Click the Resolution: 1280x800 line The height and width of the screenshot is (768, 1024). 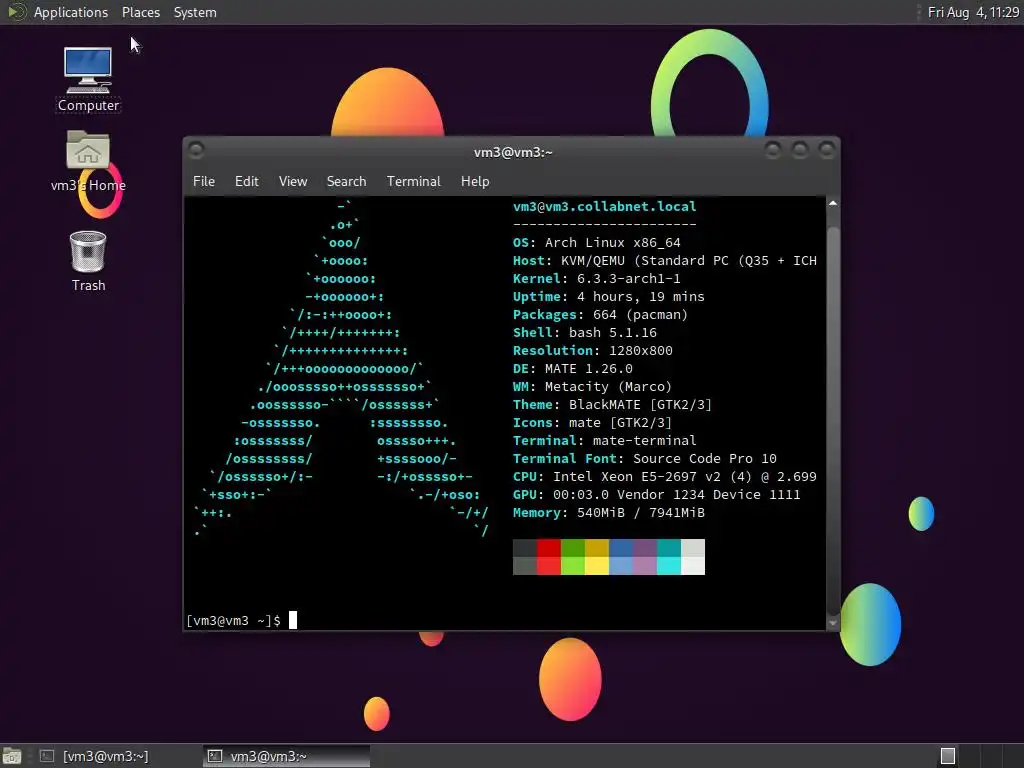(593, 351)
